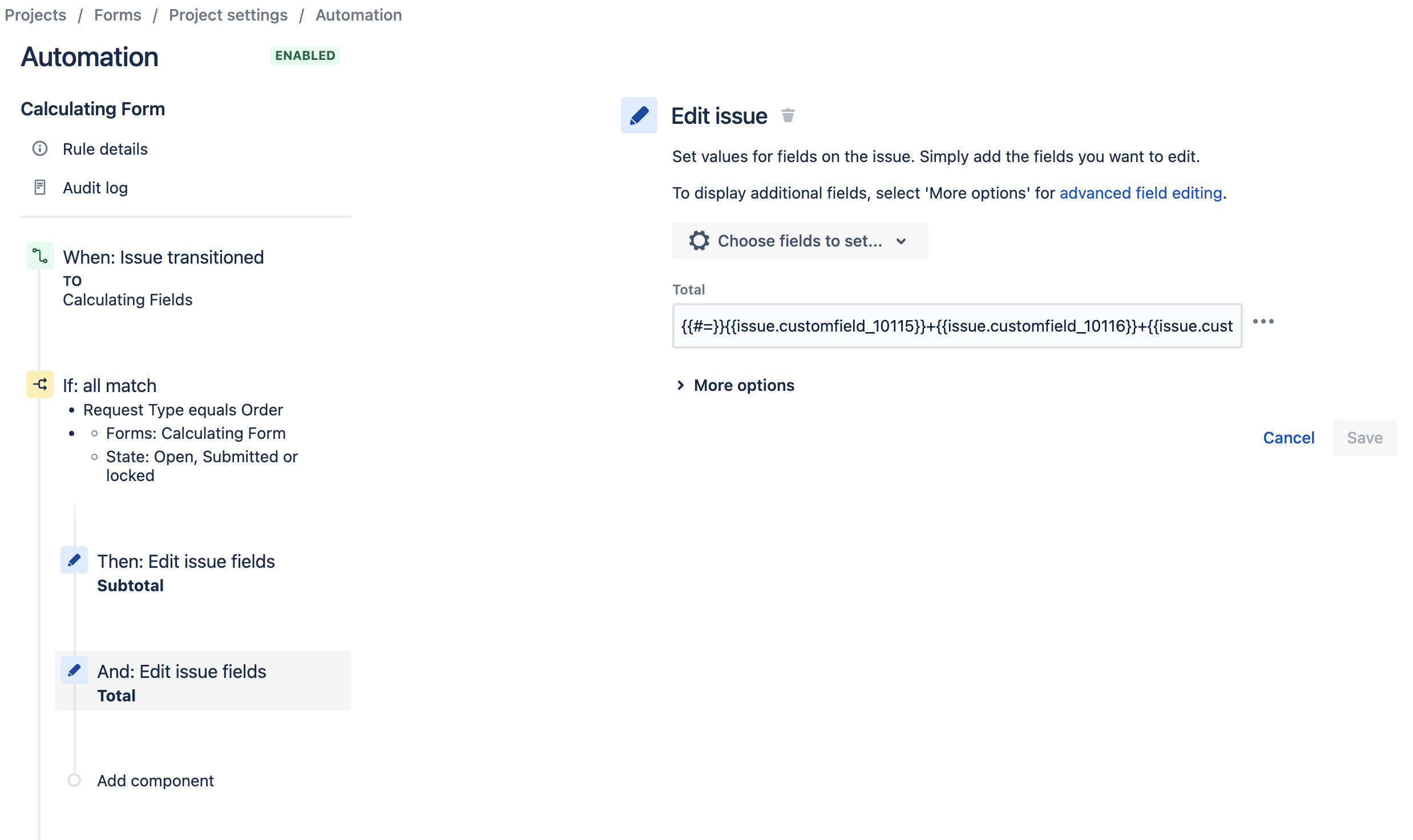This screenshot has height=840, width=1413.
Task: Click the large blue Edit issue pencil icon
Action: click(639, 116)
